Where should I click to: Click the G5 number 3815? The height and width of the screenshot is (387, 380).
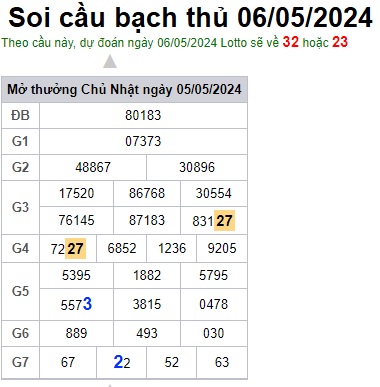point(147,304)
